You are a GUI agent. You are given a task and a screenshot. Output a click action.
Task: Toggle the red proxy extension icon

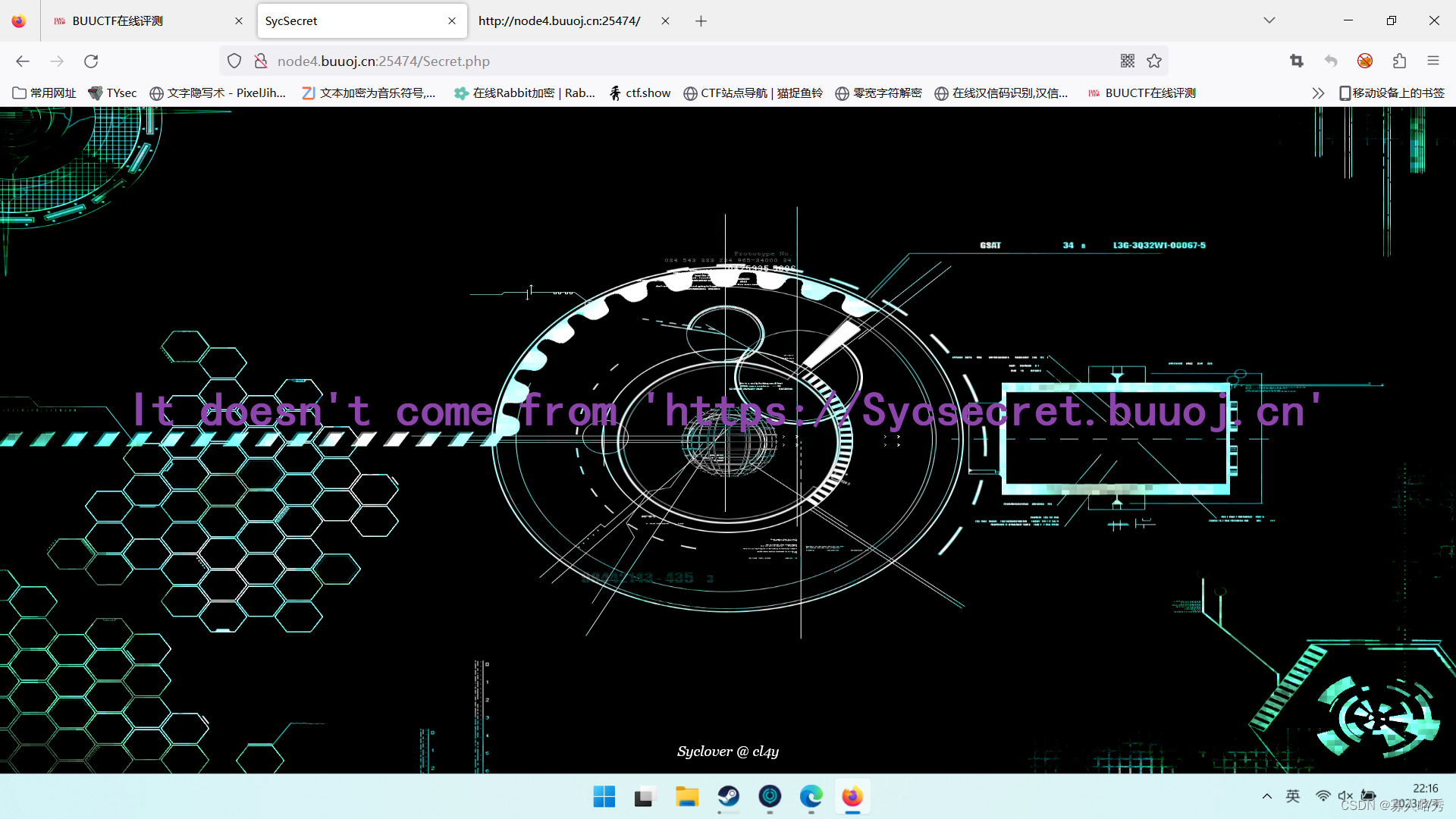[1365, 61]
